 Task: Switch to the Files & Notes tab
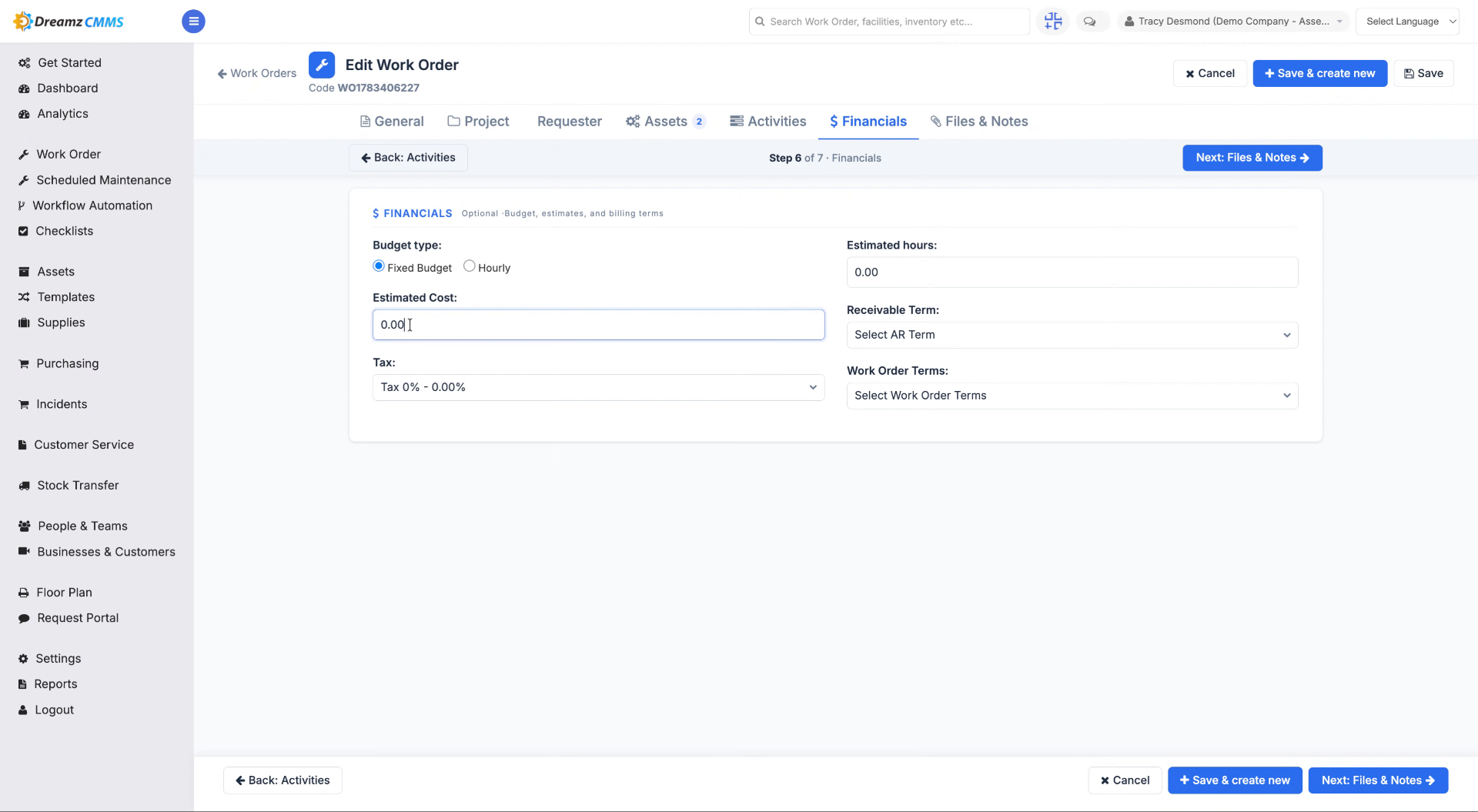pyautogui.click(x=978, y=122)
